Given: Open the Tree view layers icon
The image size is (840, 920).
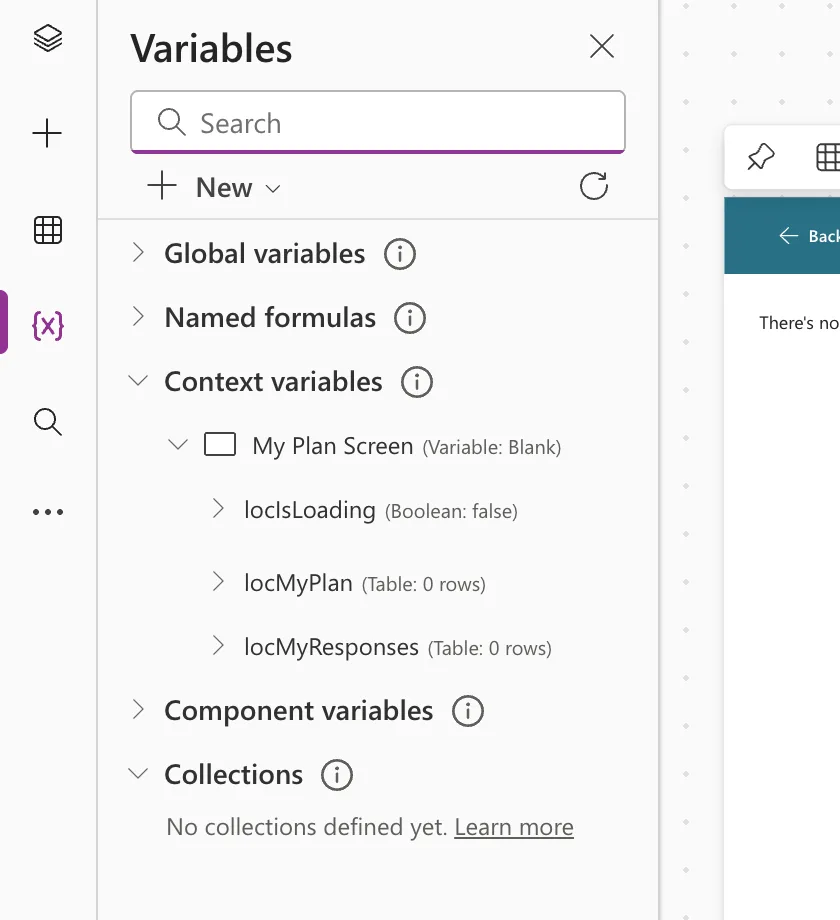Looking at the screenshot, I should (48, 38).
